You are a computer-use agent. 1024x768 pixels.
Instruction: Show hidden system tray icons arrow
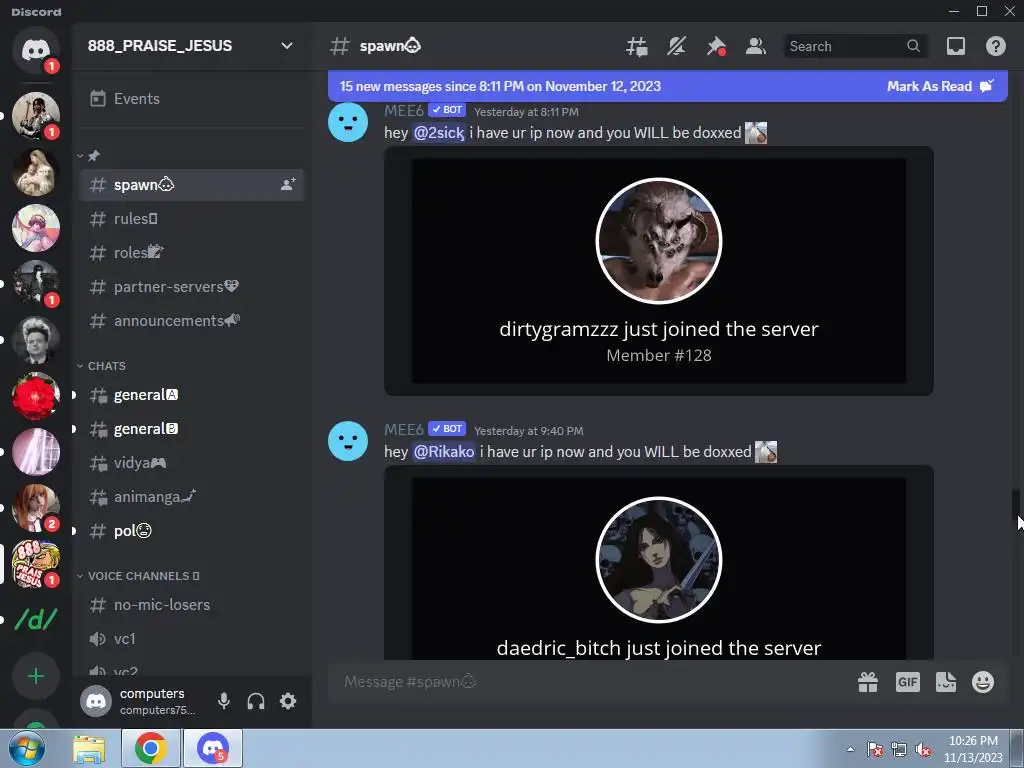pos(850,749)
